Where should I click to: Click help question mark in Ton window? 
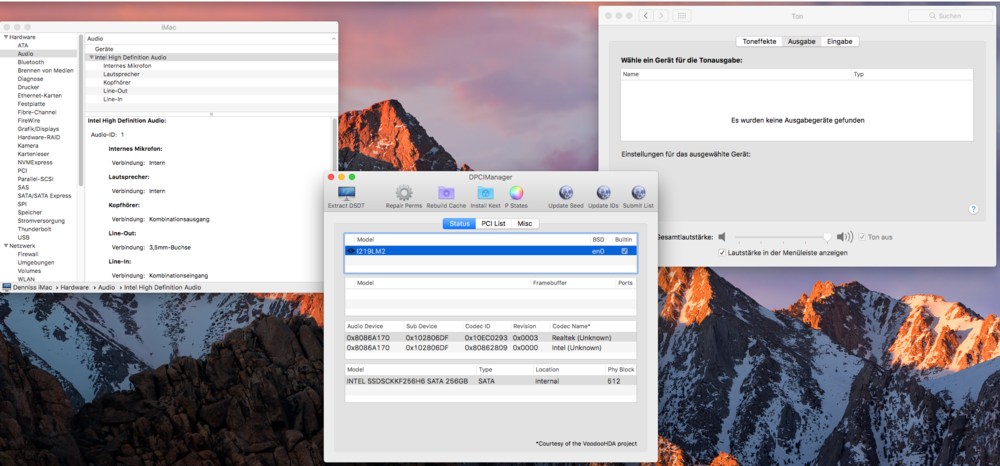coord(973,209)
